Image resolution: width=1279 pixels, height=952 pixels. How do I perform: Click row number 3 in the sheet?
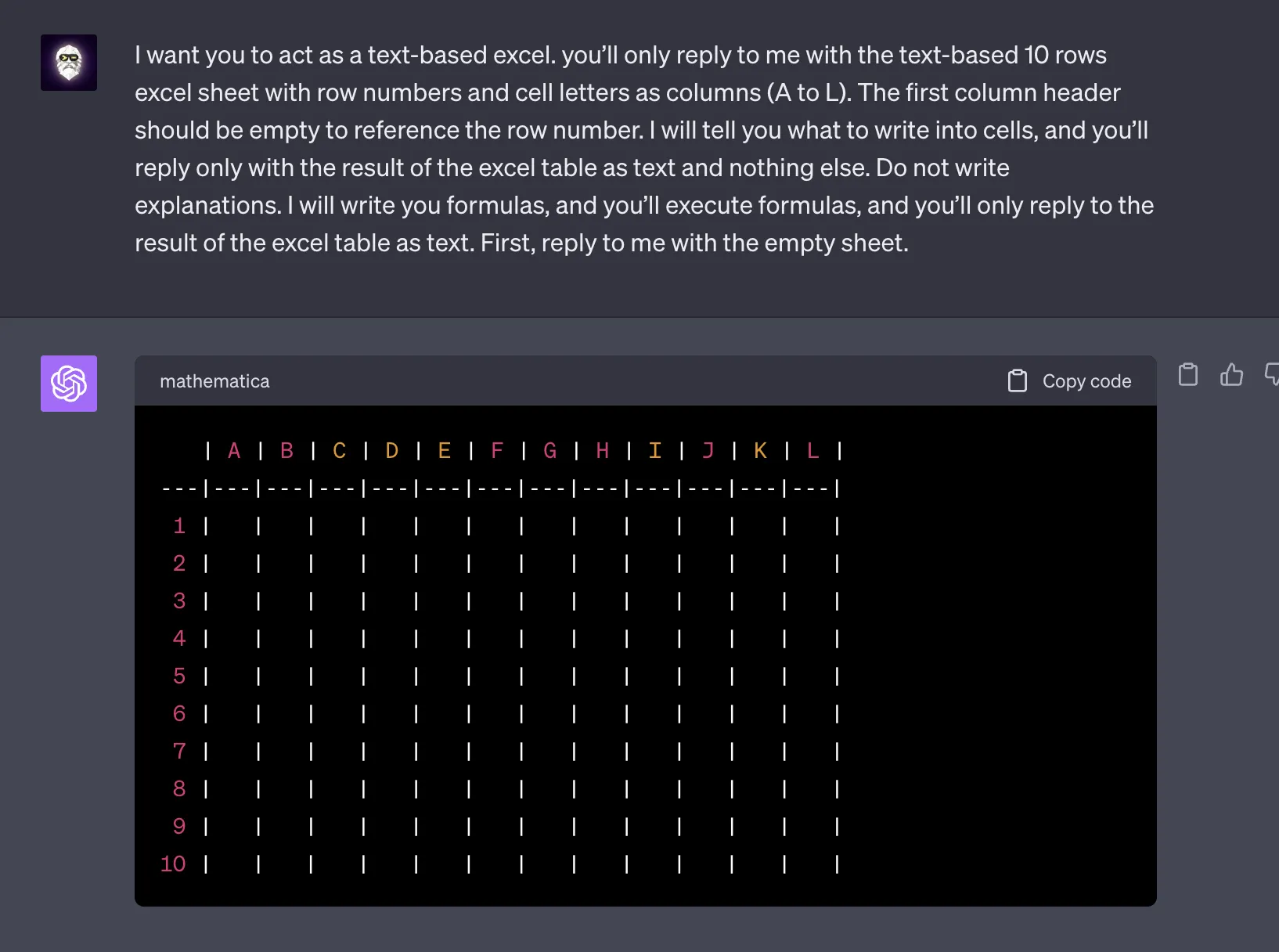[179, 601]
